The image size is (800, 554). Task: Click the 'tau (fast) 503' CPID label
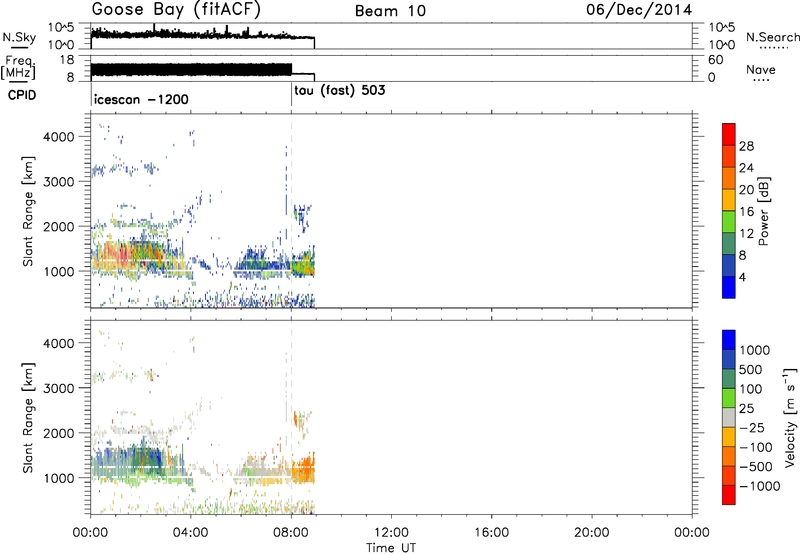tap(339, 91)
